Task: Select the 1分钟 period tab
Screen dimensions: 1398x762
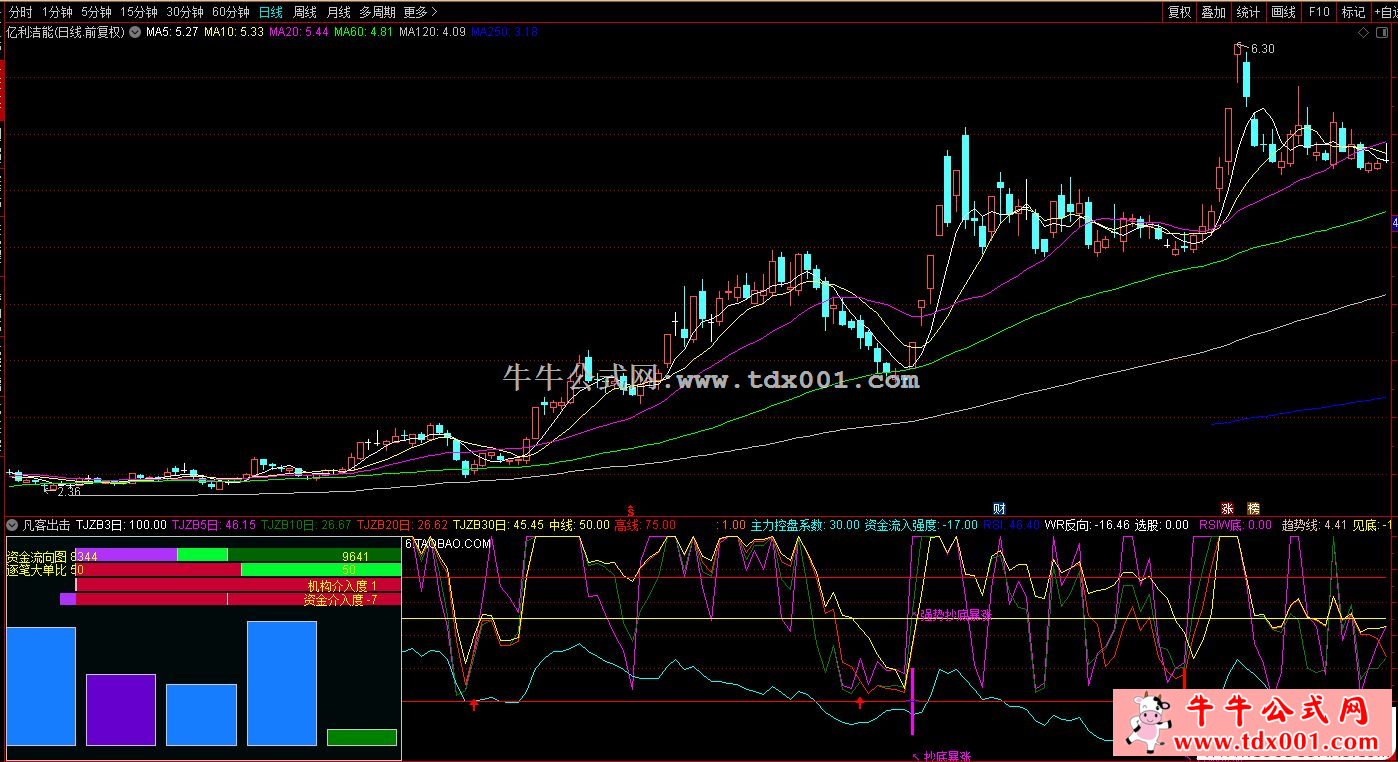Action: (x=58, y=12)
